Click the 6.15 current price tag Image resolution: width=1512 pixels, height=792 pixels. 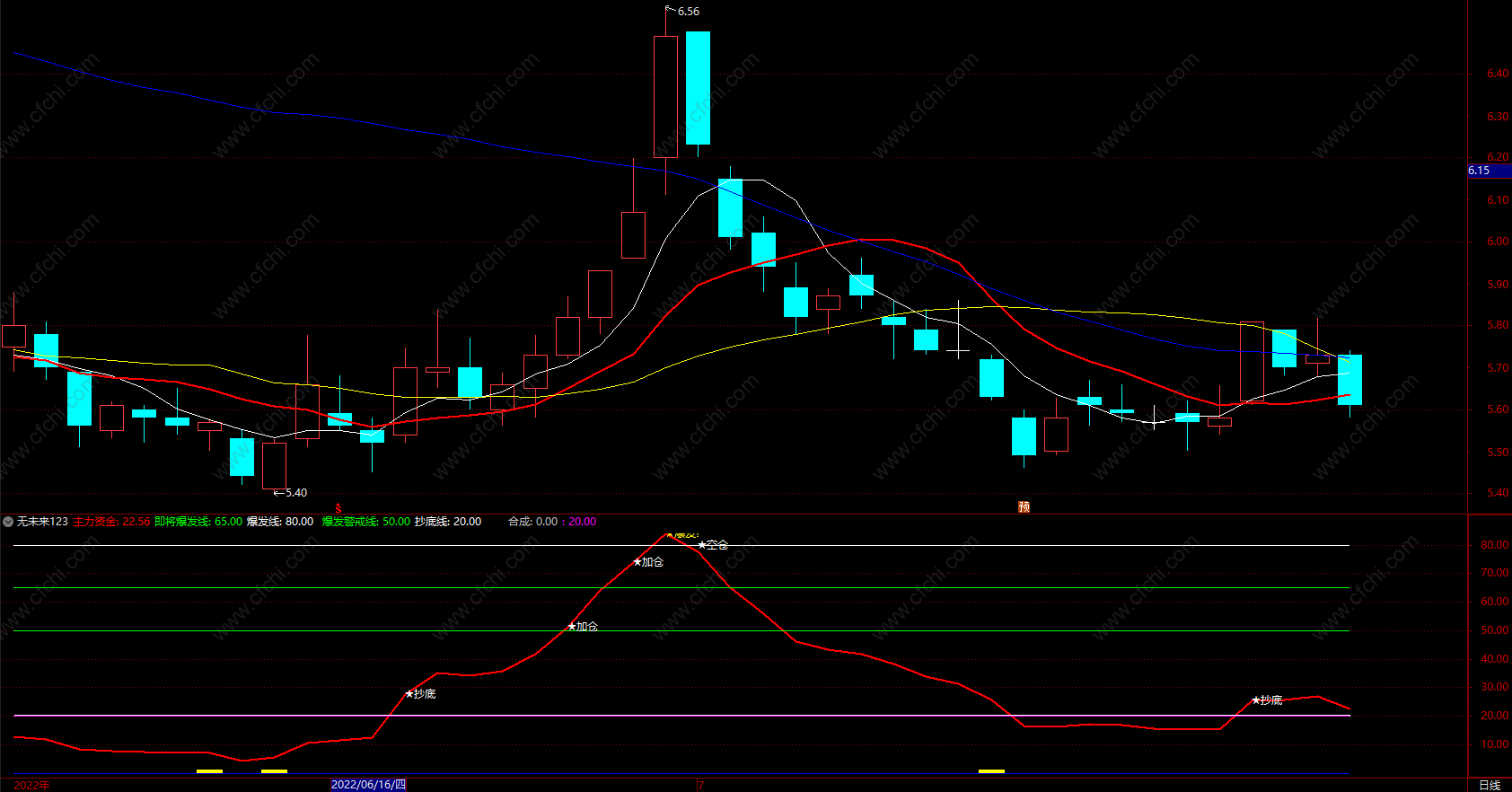coord(1480,171)
